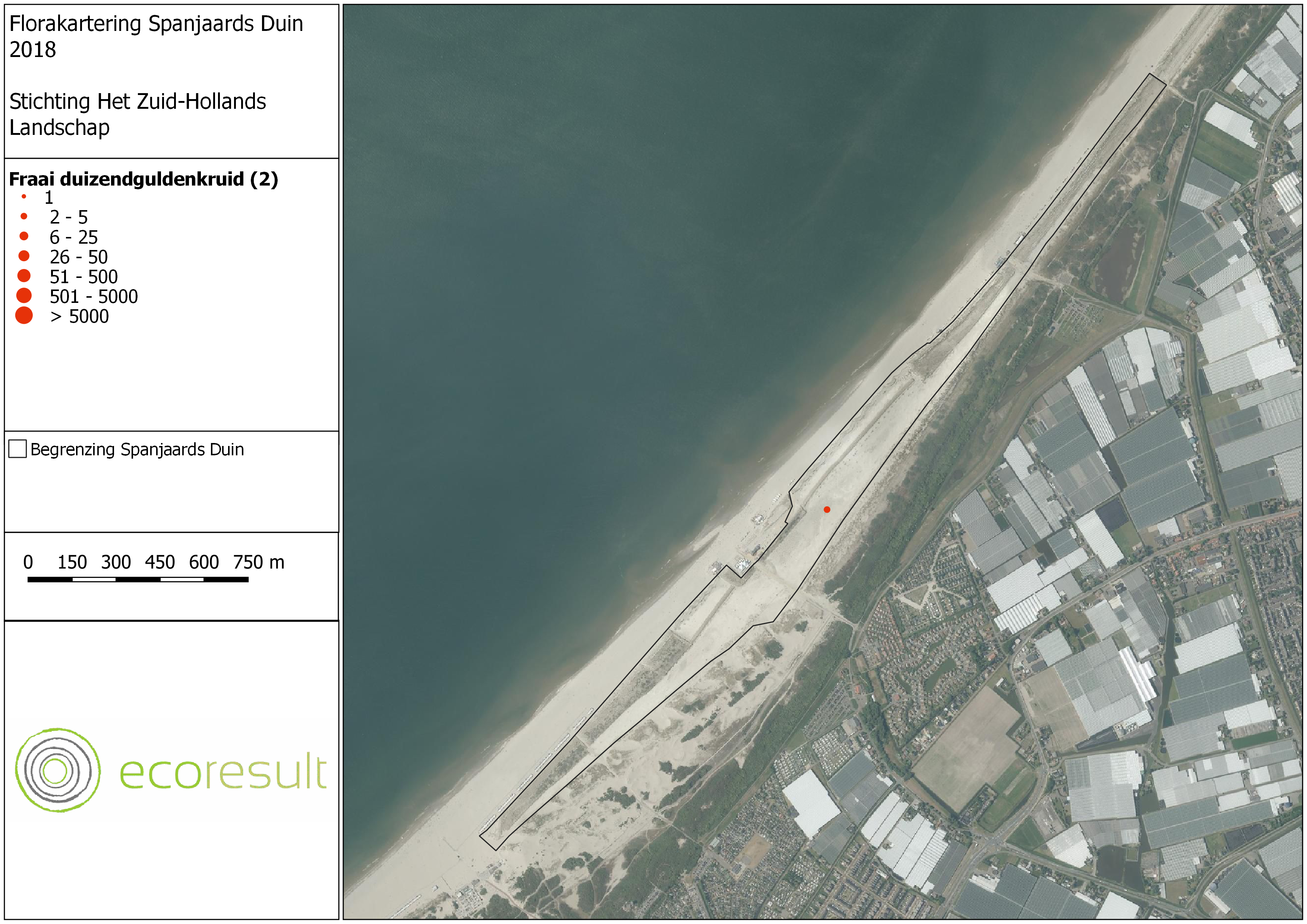Click the Begrenzing Spanjaards Duin square symbol
The height and width of the screenshot is (924, 1307).
point(18,449)
